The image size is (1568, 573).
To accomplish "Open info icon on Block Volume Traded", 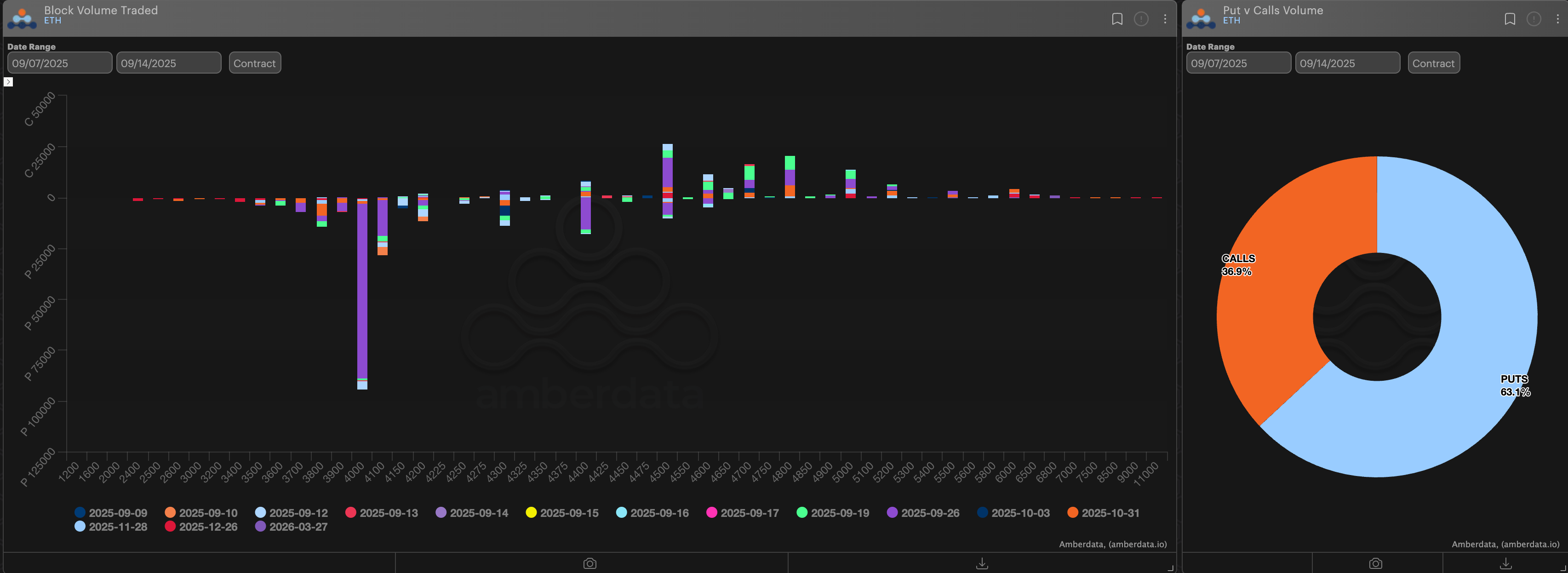I will [1141, 19].
